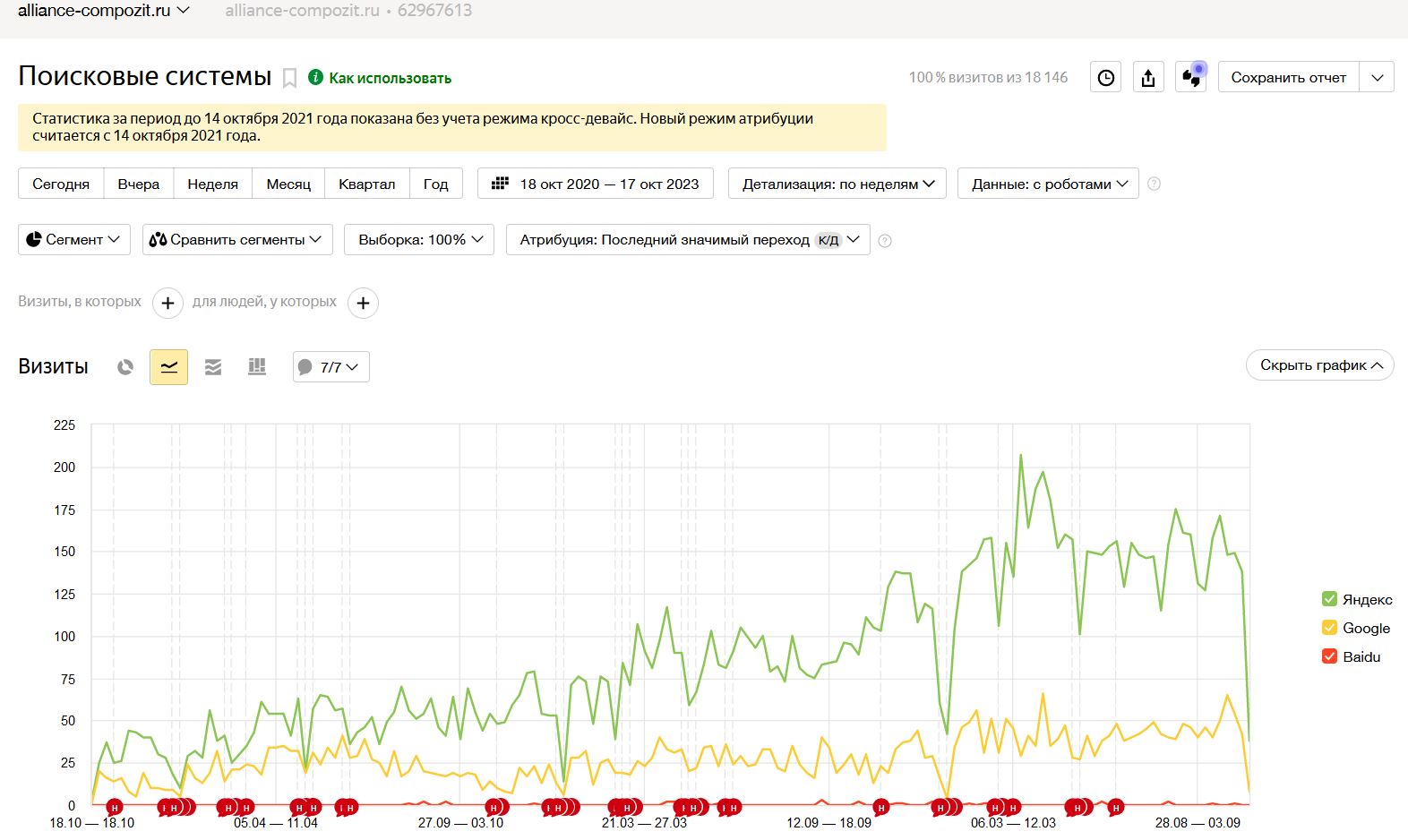Switch chart to pie diagram view
Screen dimensions: 1408x840
(125, 367)
